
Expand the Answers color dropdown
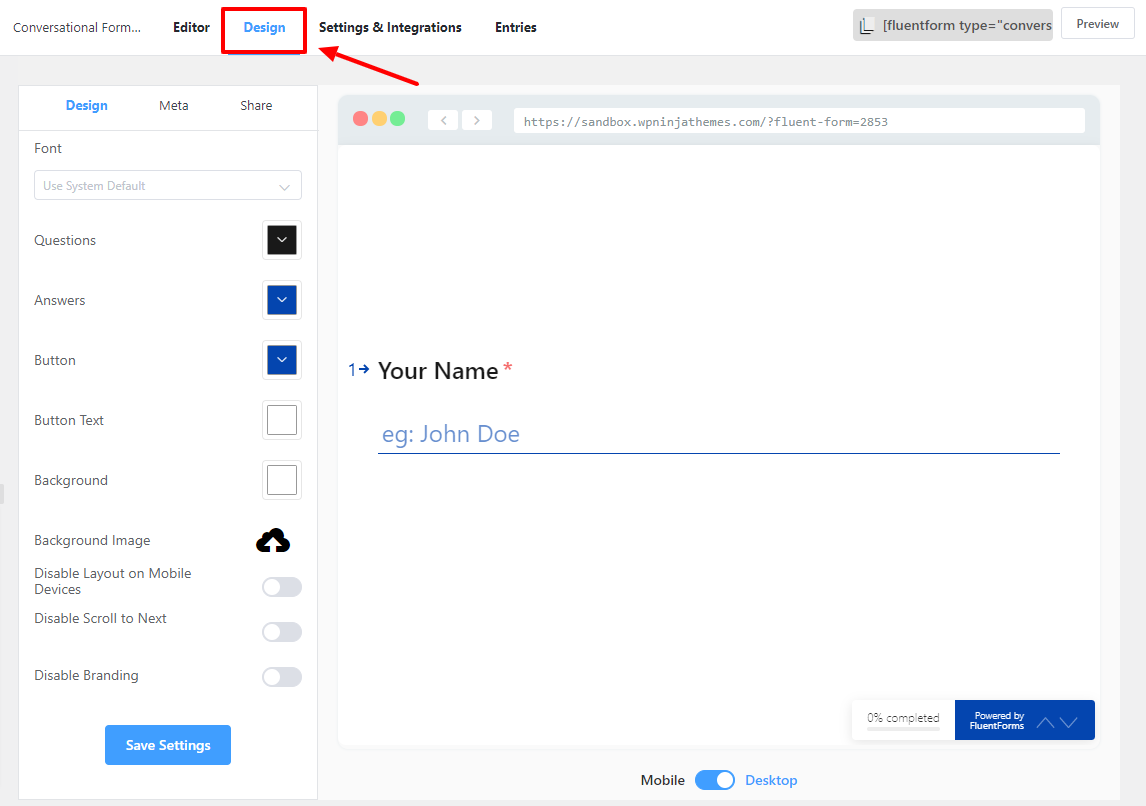pyautogui.click(x=281, y=300)
